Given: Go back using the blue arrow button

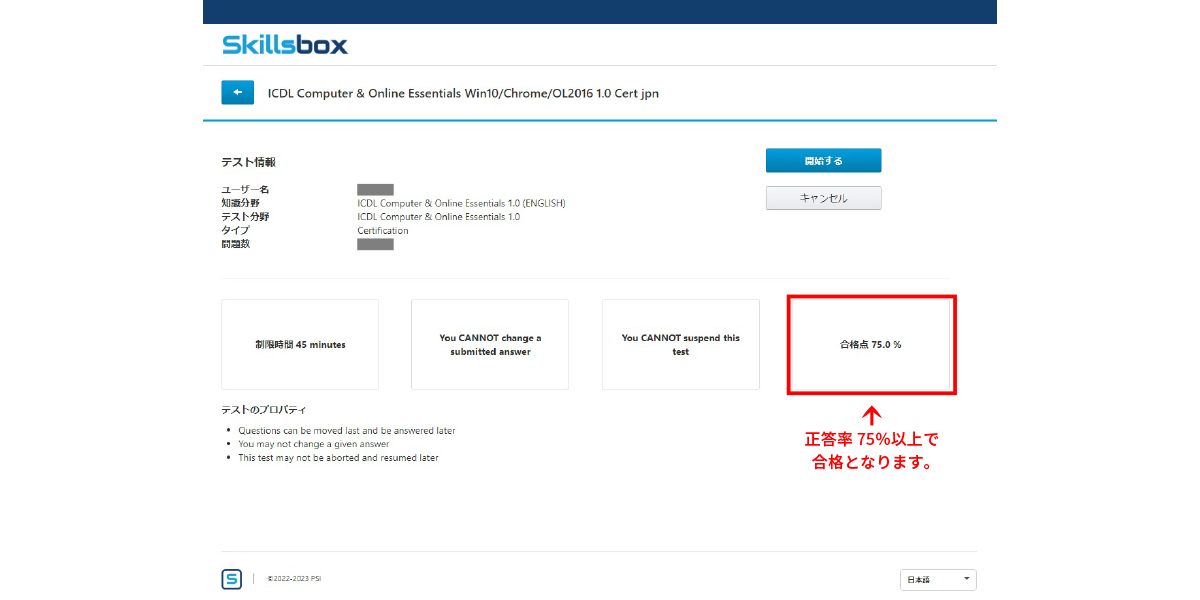Looking at the screenshot, I should click(x=237, y=93).
